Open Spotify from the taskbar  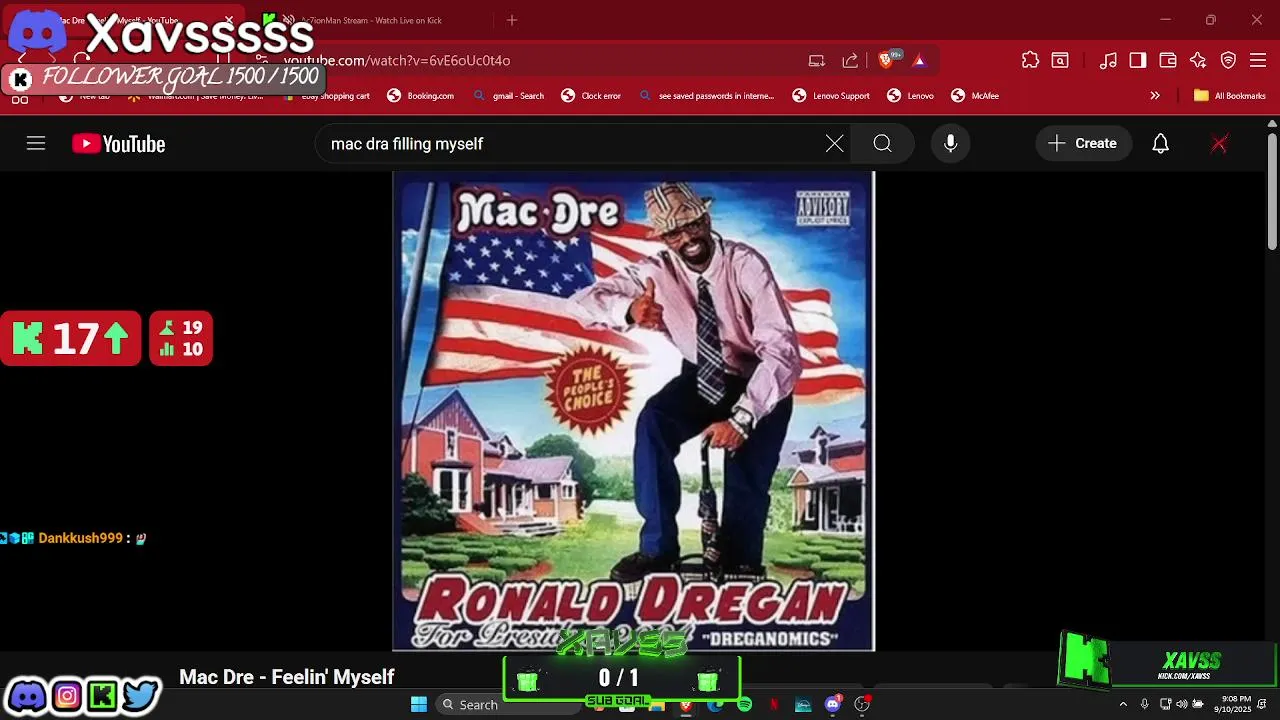coord(744,704)
